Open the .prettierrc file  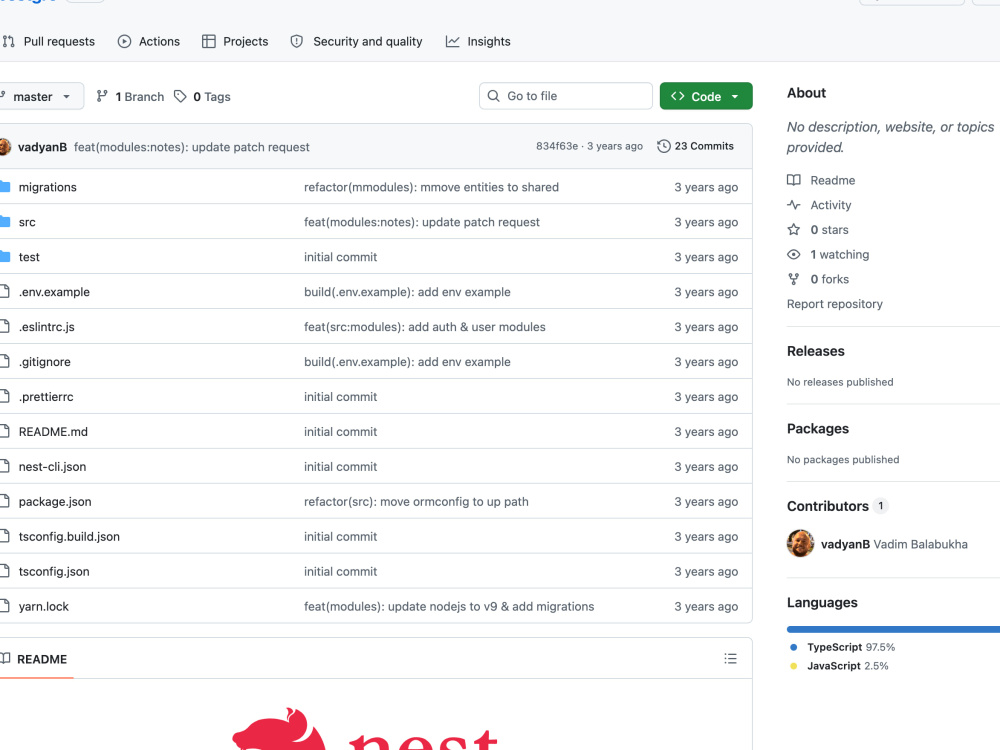(46, 397)
